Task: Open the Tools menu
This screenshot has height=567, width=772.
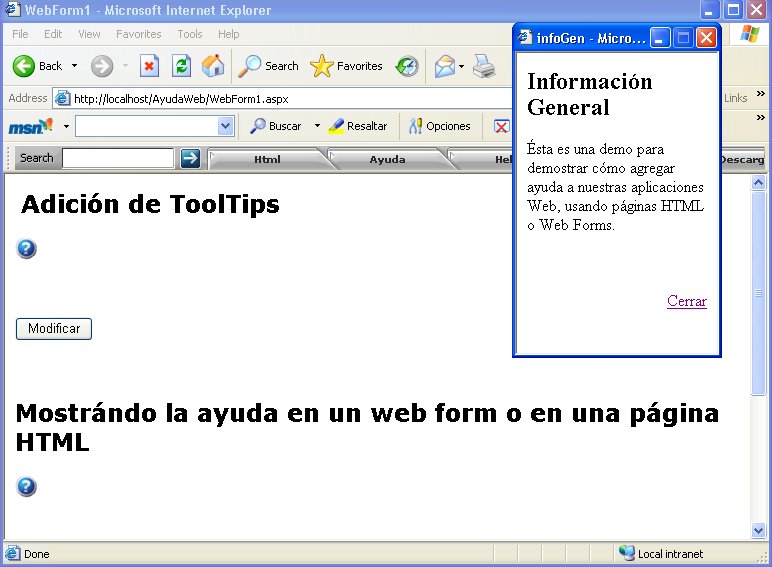Action: pos(189,34)
